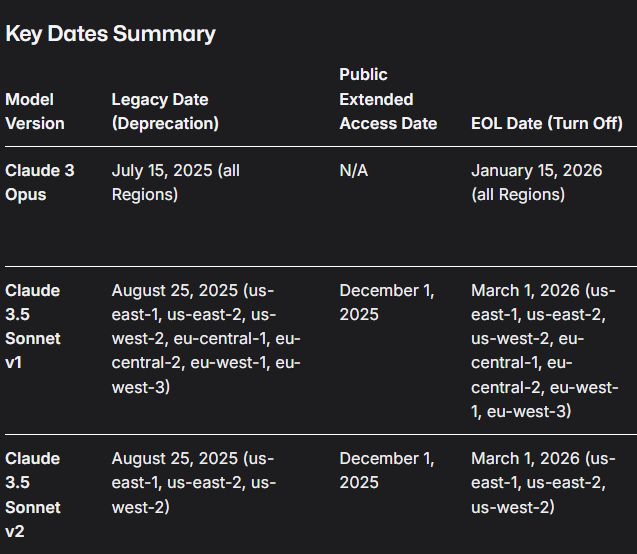Click the Sonnet v1 March 1, 2026 EOL cell
Viewport: 637px width, 554px height.
point(545,350)
